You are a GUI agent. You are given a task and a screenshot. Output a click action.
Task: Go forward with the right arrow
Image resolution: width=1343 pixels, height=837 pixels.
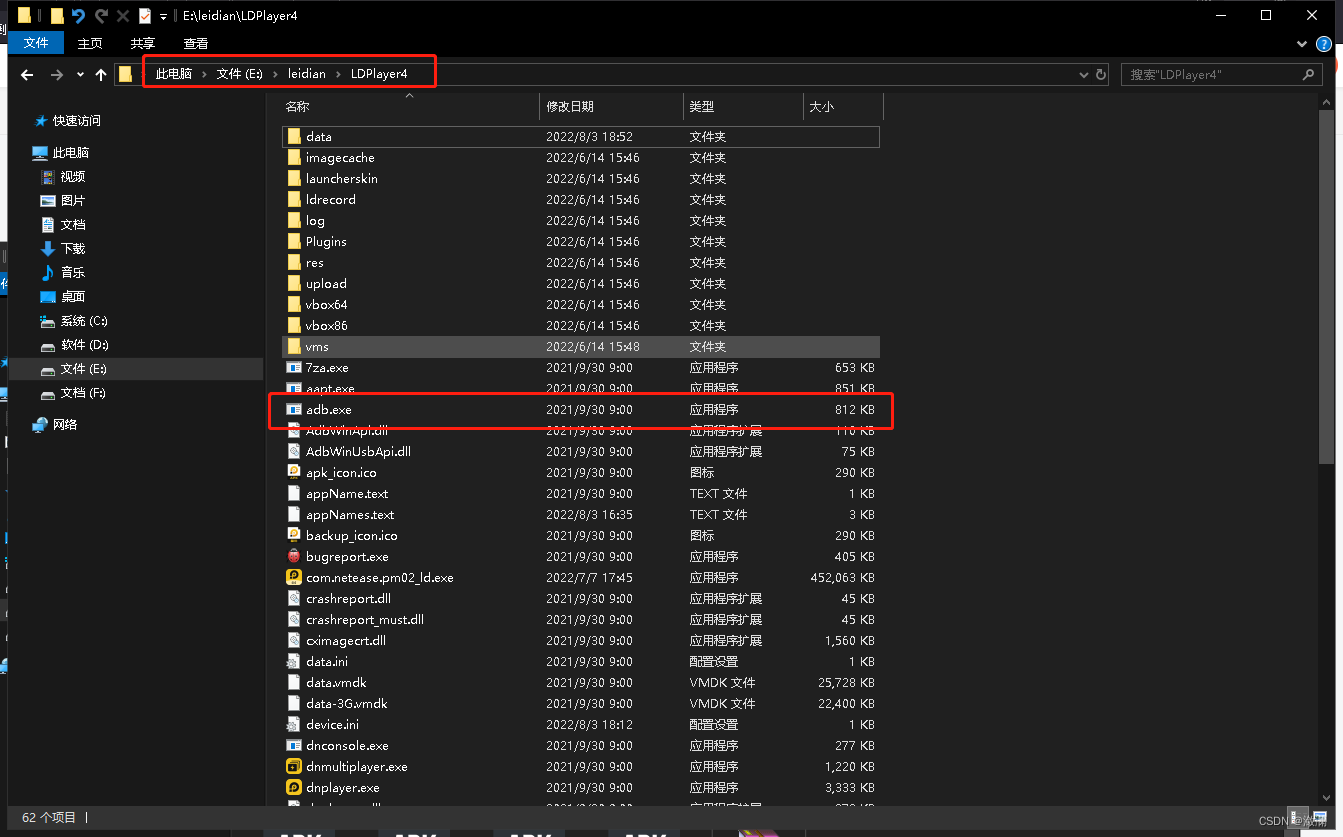pos(57,75)
